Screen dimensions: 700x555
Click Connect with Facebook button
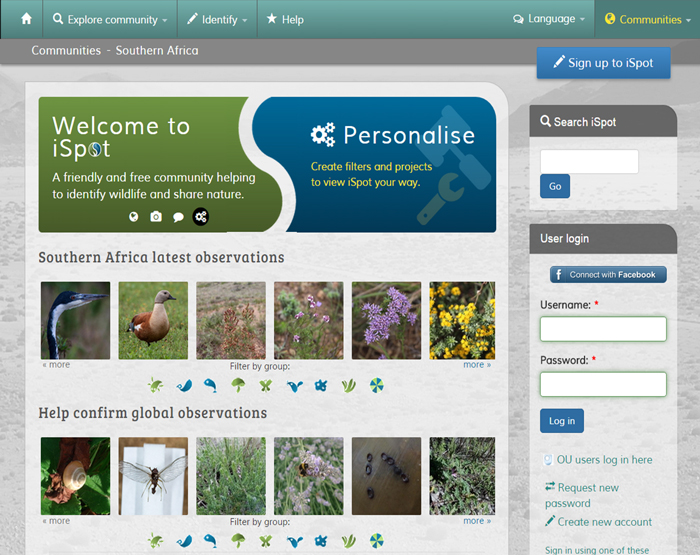tap(608, 275)
